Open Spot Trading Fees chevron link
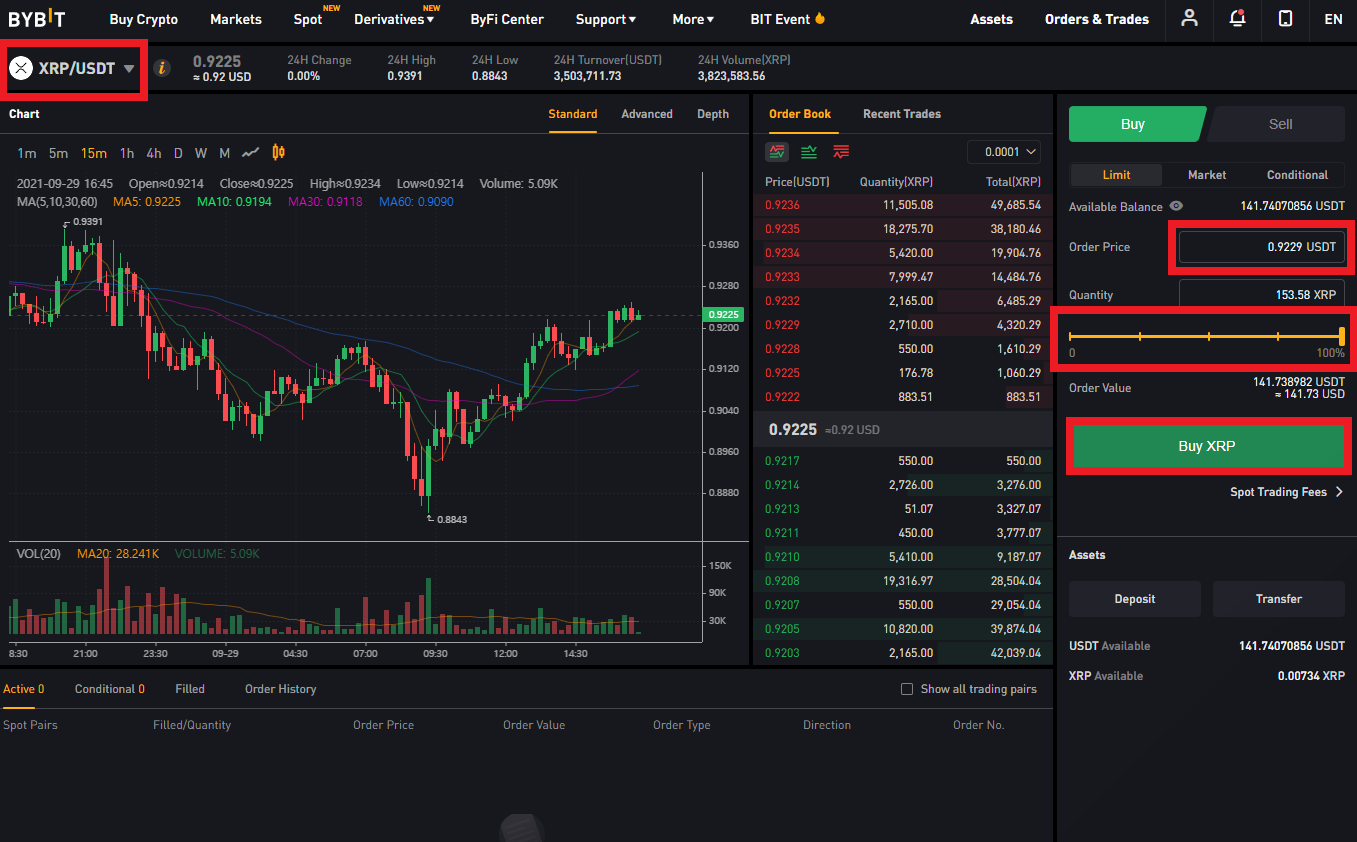This screenshot has width=1357, height=842. [1287, 492]
